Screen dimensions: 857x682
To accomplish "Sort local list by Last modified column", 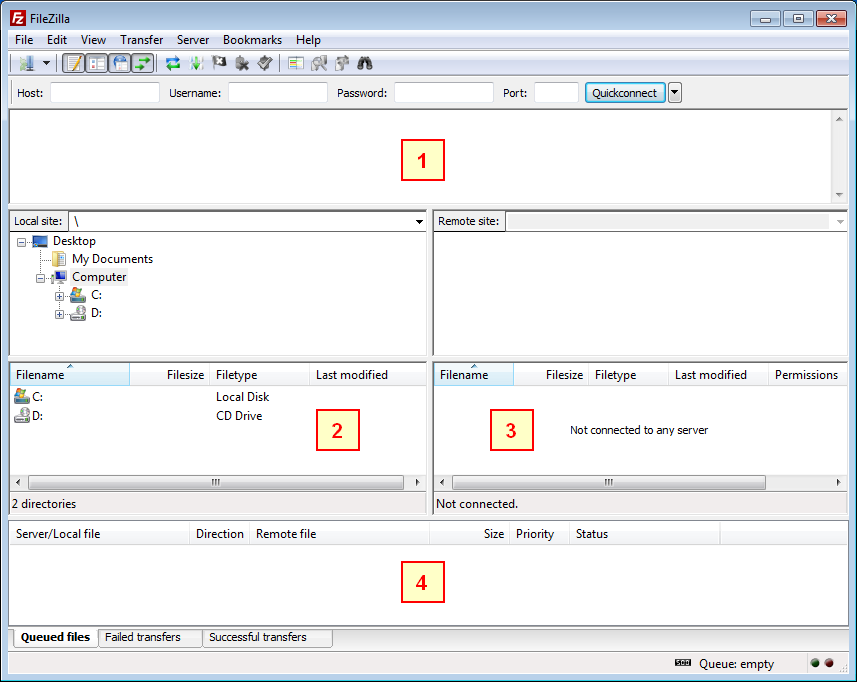I will pyautogui.click(x=367, y=375).
